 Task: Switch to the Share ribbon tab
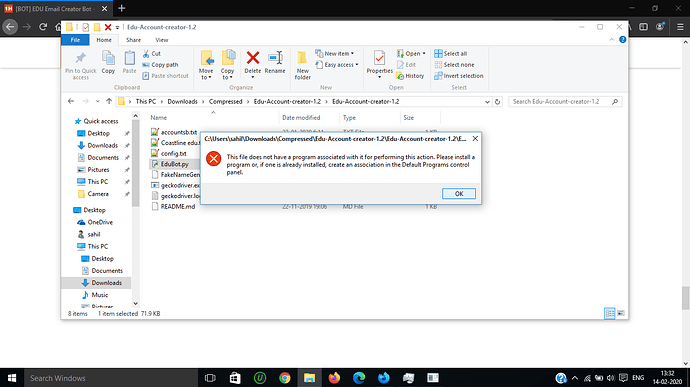point(133,40)
